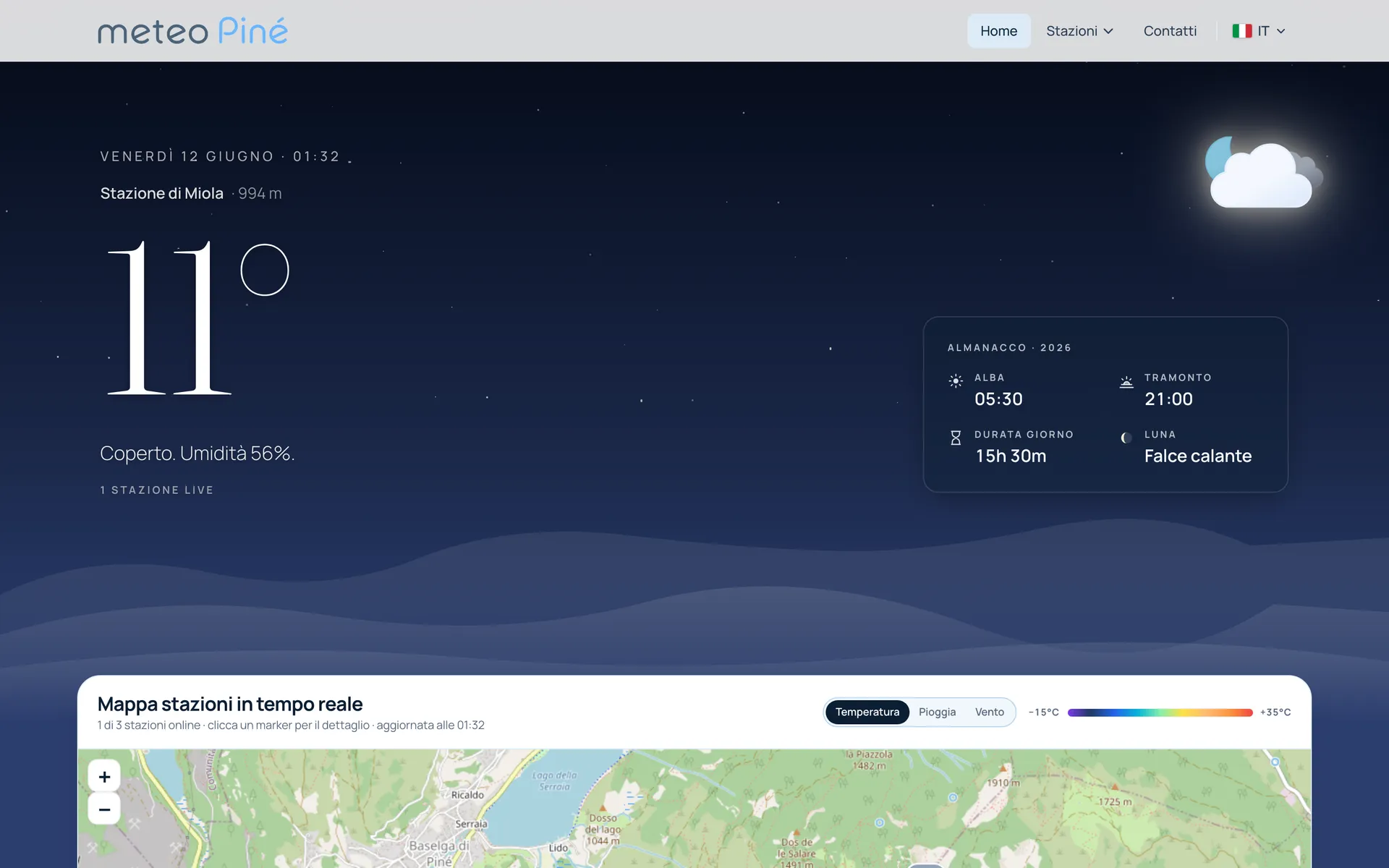Click the Italian flag icon
Image resolution: width=1389 pixels, height=868 pixels.
tap(1242, 31)
